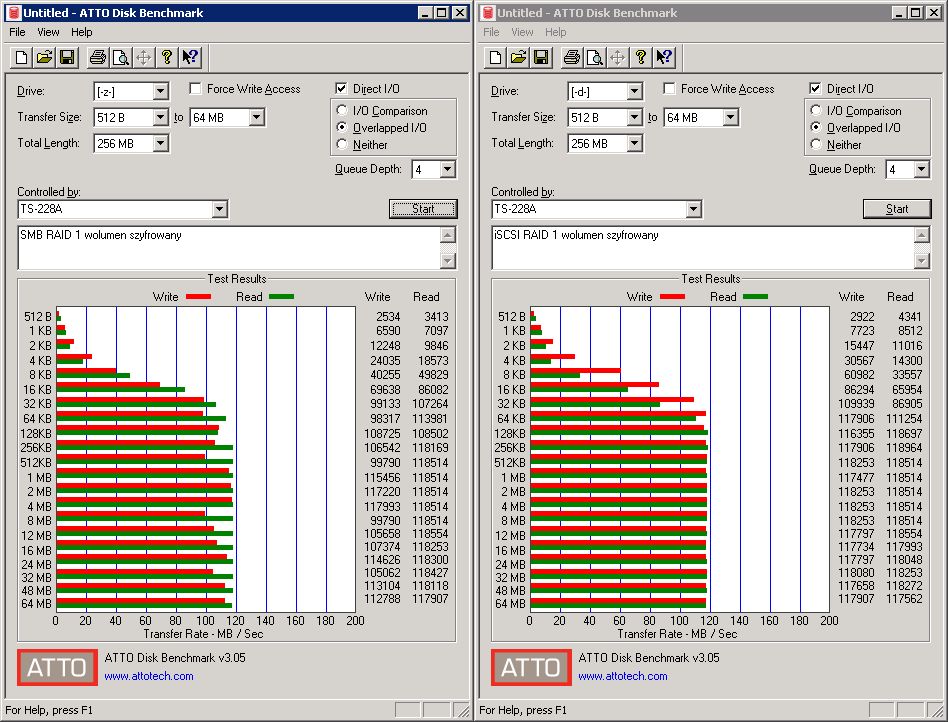
Task: Open Queue Depth dropdown in right window
Action: point(921,169)
